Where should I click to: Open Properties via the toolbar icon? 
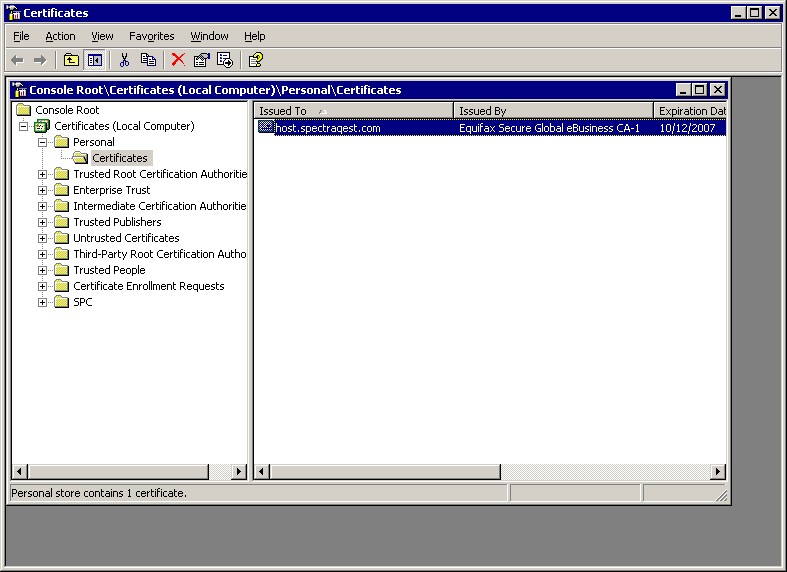(202, 60)
